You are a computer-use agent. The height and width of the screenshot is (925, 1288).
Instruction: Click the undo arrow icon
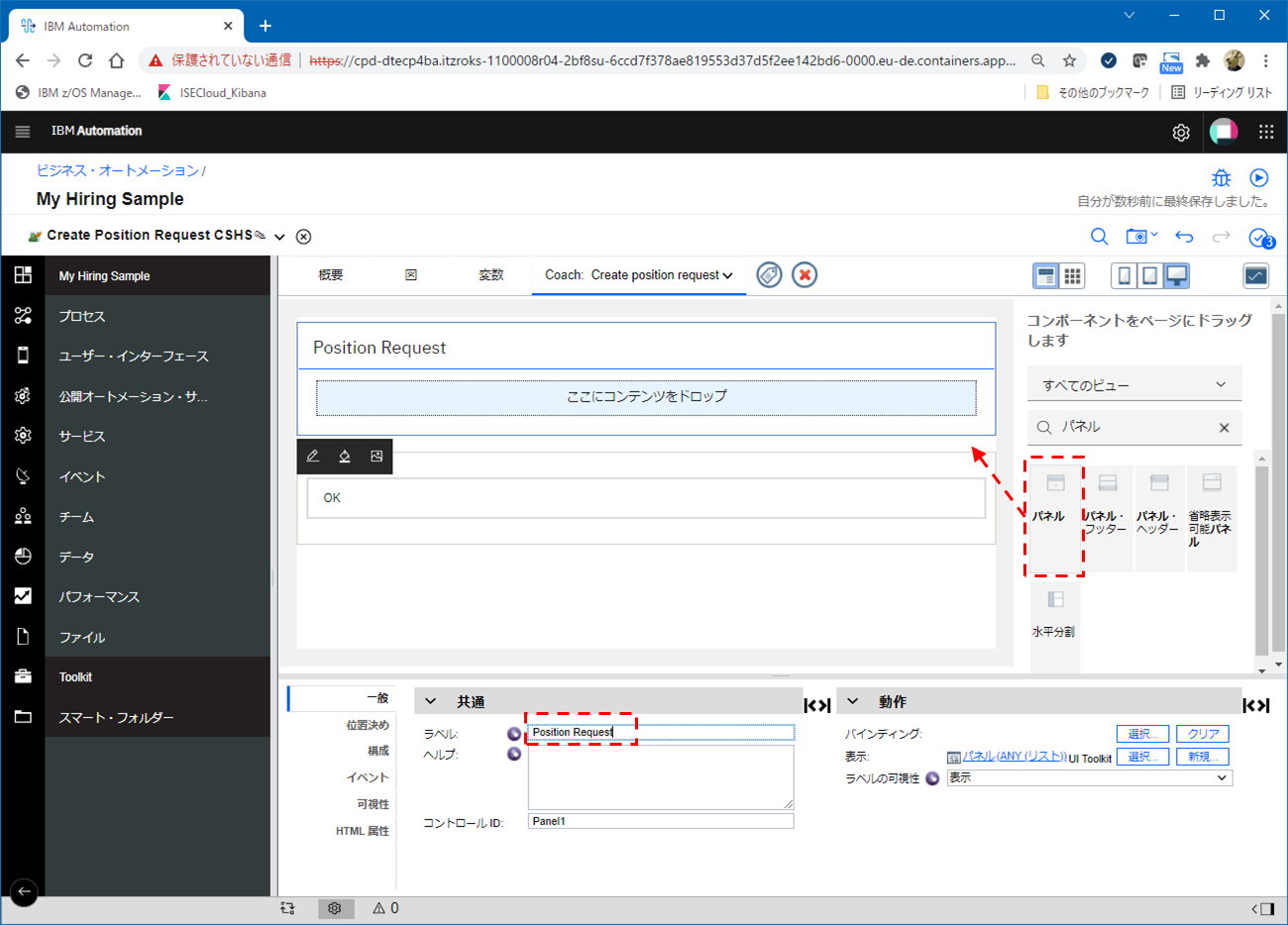tap(1184, 237)
